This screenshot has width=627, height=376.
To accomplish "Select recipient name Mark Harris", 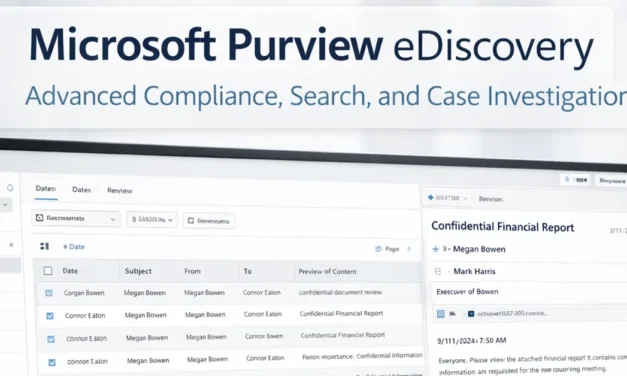I will tap(474, 271).
